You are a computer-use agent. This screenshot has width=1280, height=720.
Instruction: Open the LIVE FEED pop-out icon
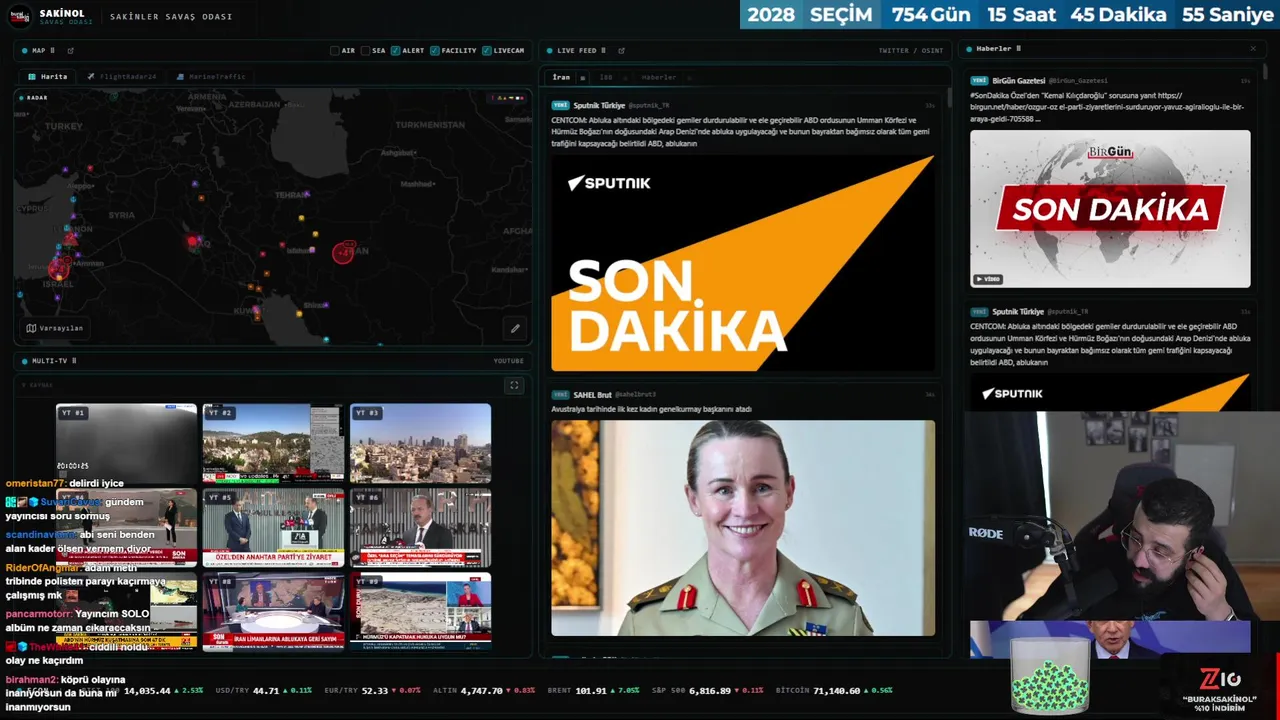pos(621,50)
